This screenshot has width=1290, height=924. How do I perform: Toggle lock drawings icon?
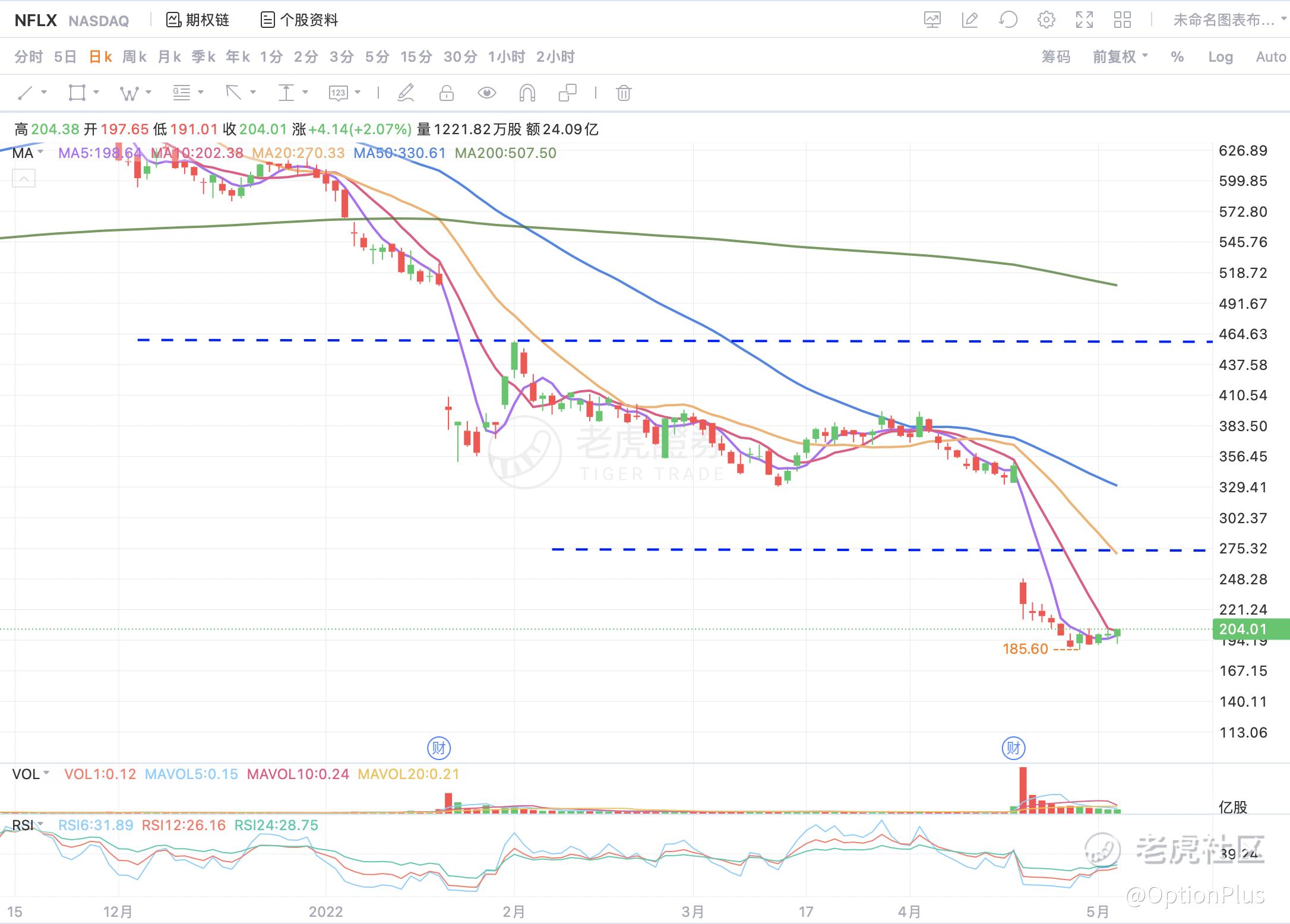pyautogui.click(x=447, y=93)
